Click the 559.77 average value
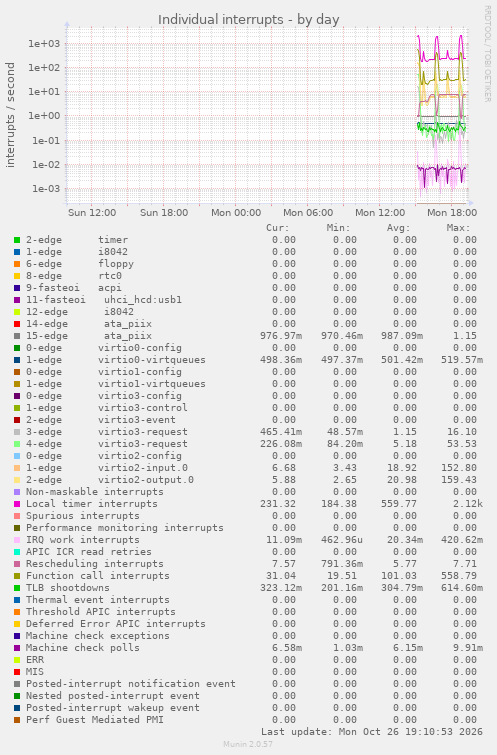 click(399, 504)
